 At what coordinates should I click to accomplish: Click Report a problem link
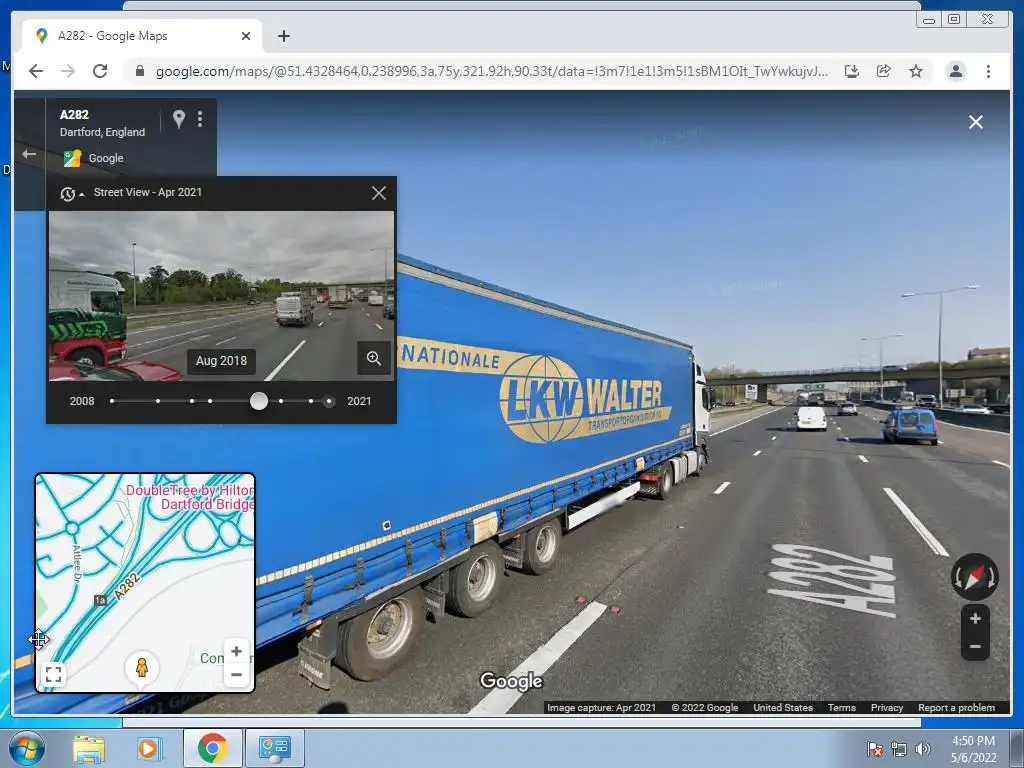[956, 707]
